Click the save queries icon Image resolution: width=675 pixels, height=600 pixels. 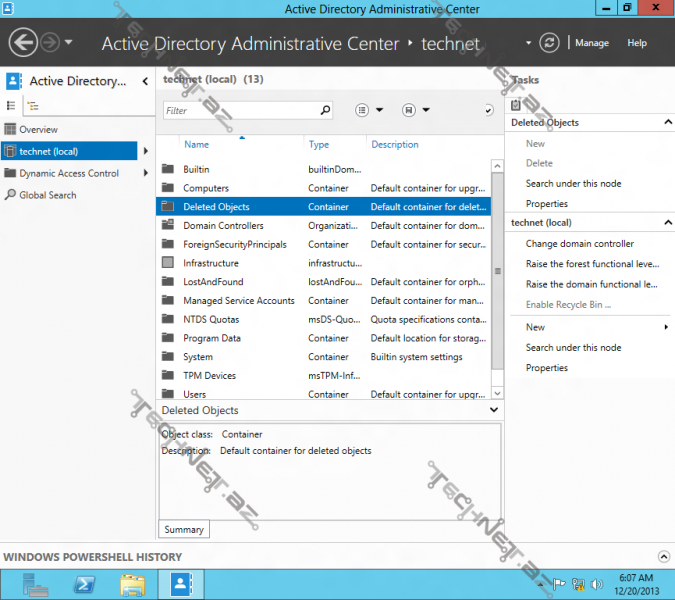pyautogui.click(x=409, y=110)
